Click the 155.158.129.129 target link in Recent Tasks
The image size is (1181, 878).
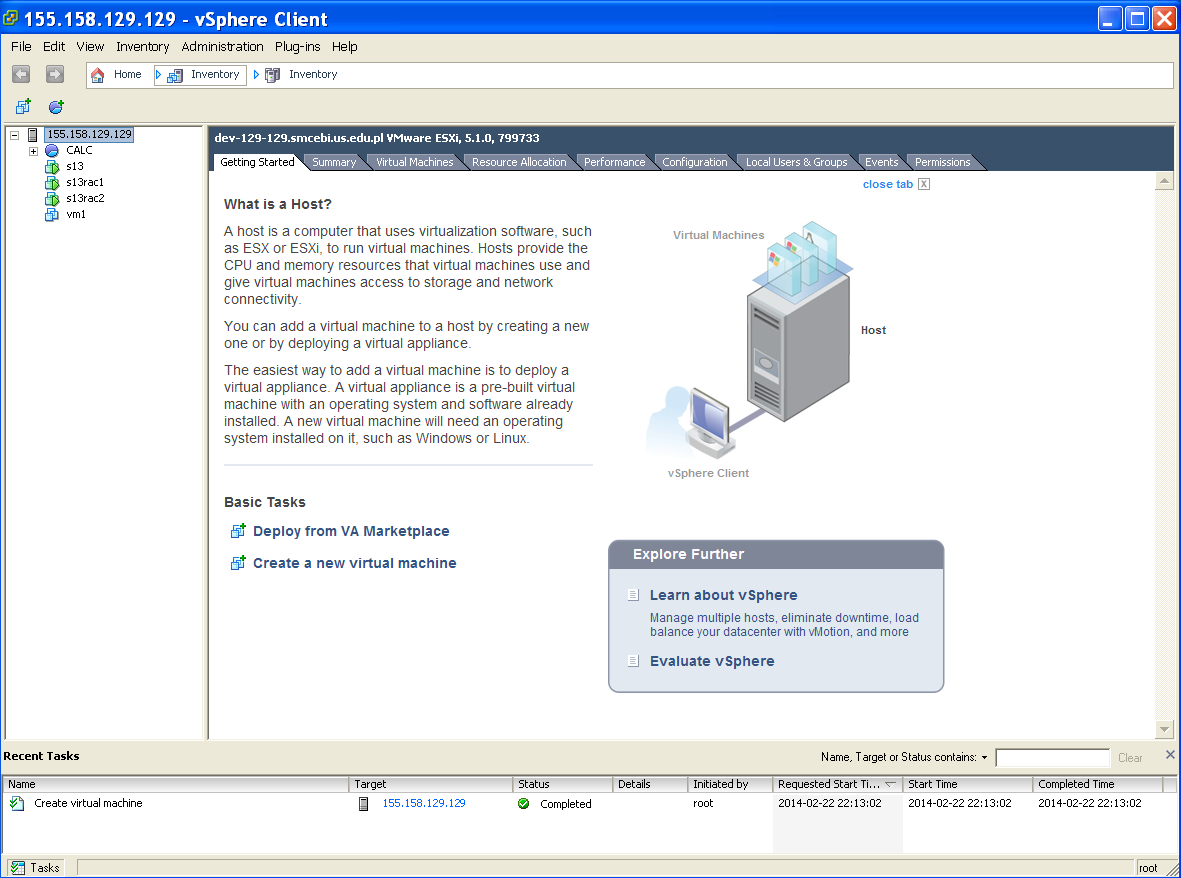424,803
